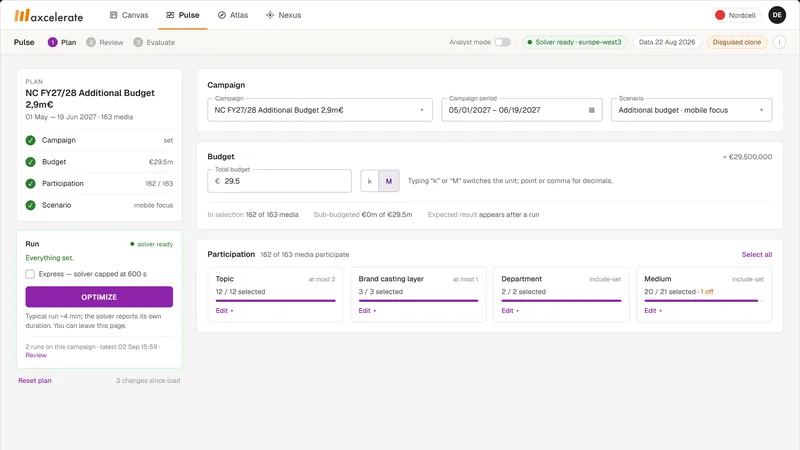Click the Total budget input field
Image resolution: width=800 pixels, height=450 pixels.
click(280, 181)
